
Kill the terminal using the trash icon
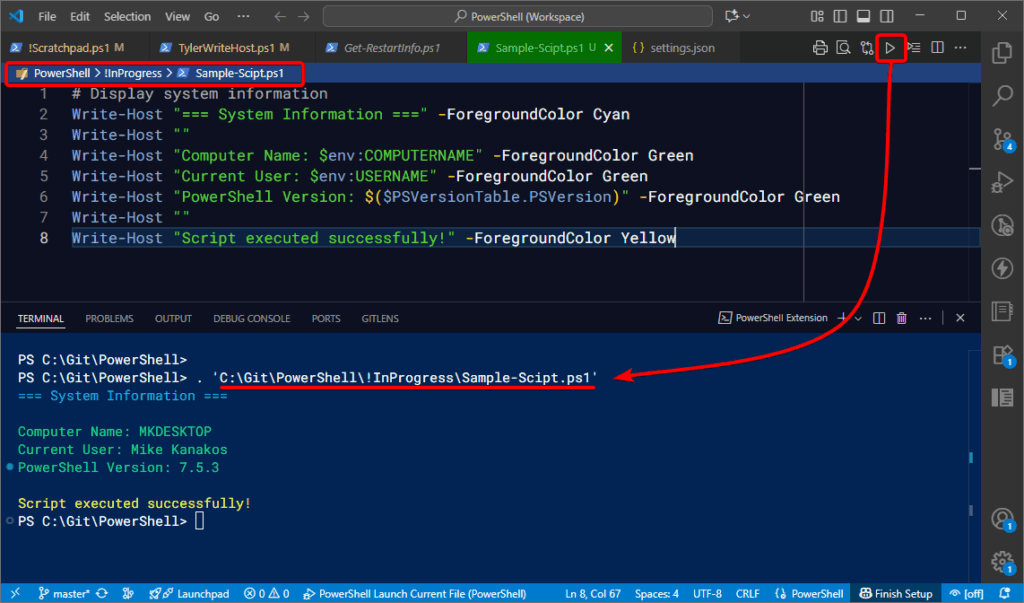pyautogui.click(x=901, y=317)
